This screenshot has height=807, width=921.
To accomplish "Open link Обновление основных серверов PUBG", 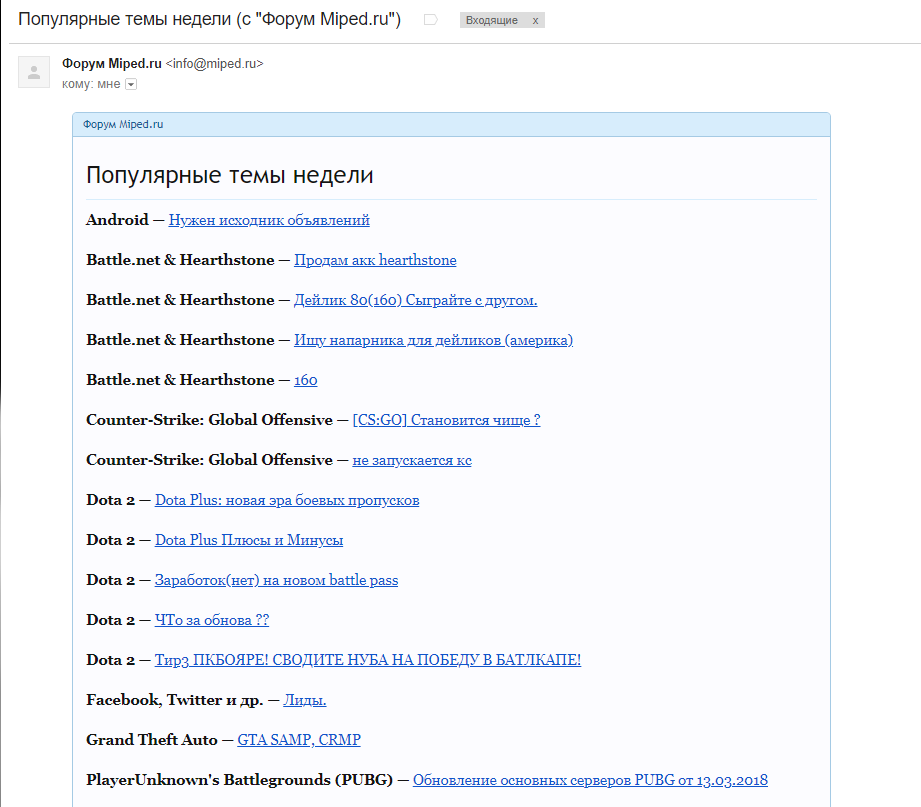I will 590,779.
